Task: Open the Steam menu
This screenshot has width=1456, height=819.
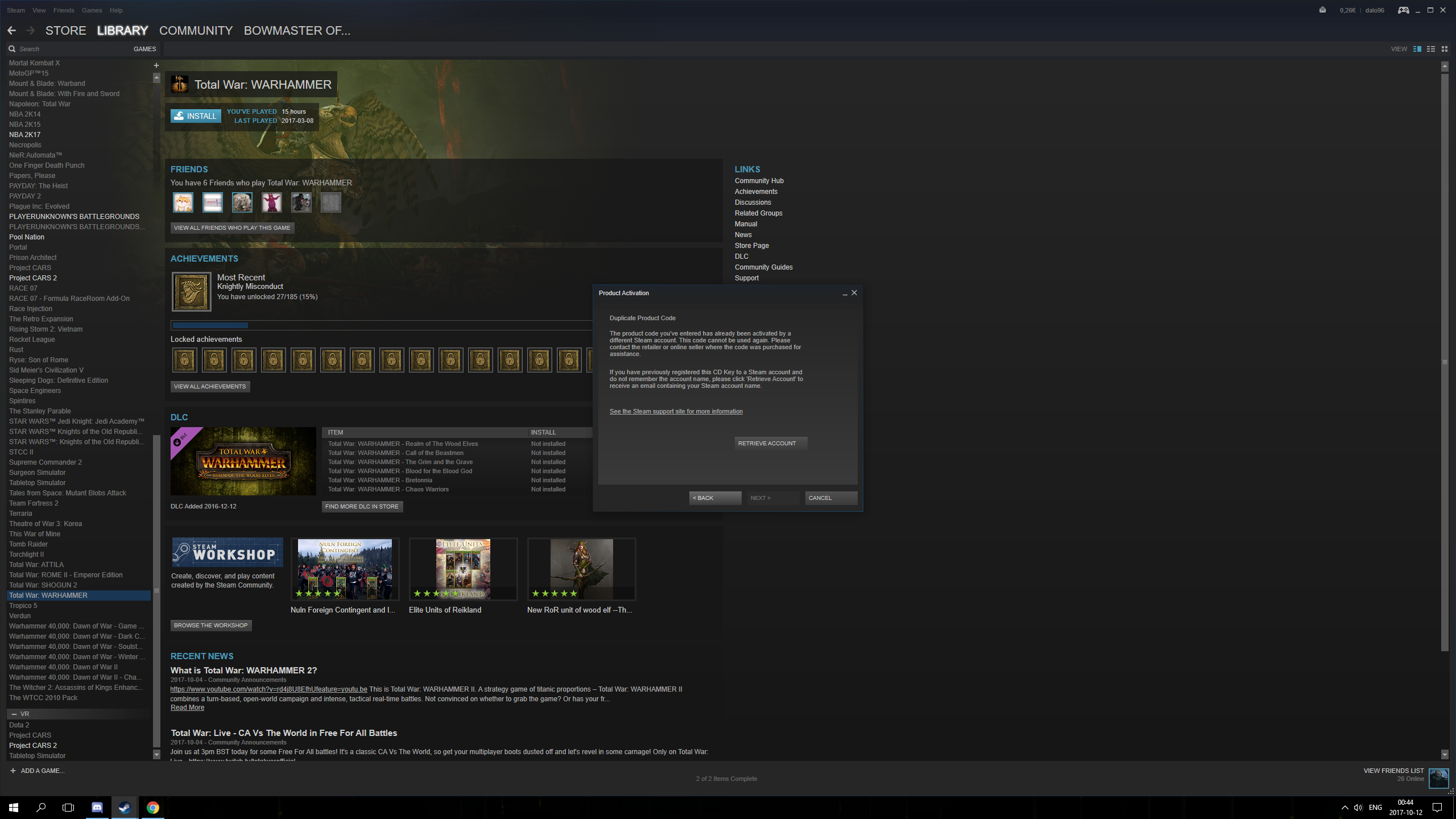Action: point(16,10)
